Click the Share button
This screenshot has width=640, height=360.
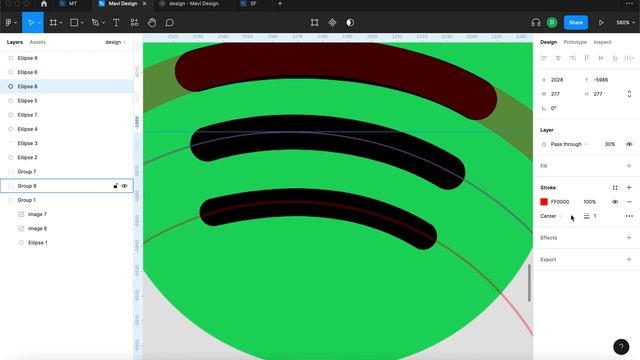(576, 23)
